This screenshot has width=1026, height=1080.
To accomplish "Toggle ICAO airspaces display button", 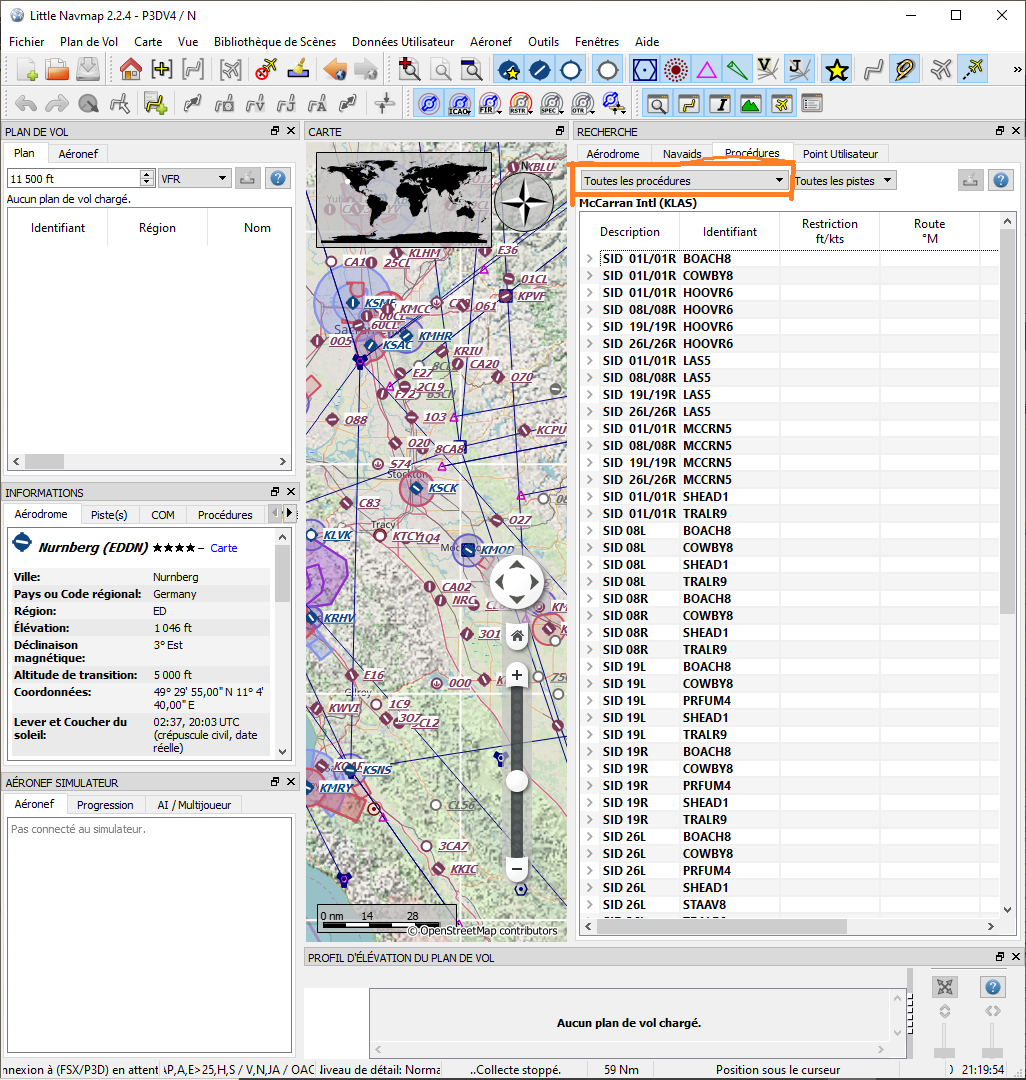I will tap(459, 104).
